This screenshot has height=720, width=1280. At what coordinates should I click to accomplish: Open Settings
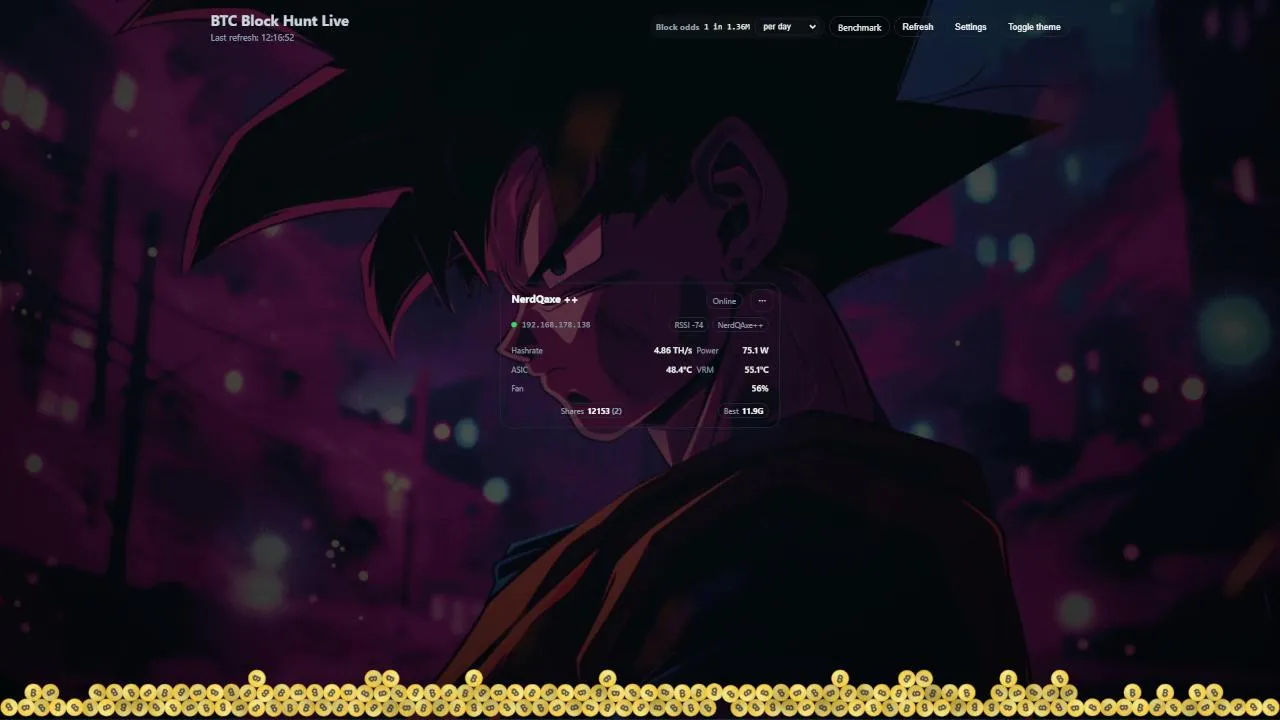click(970, 27)
